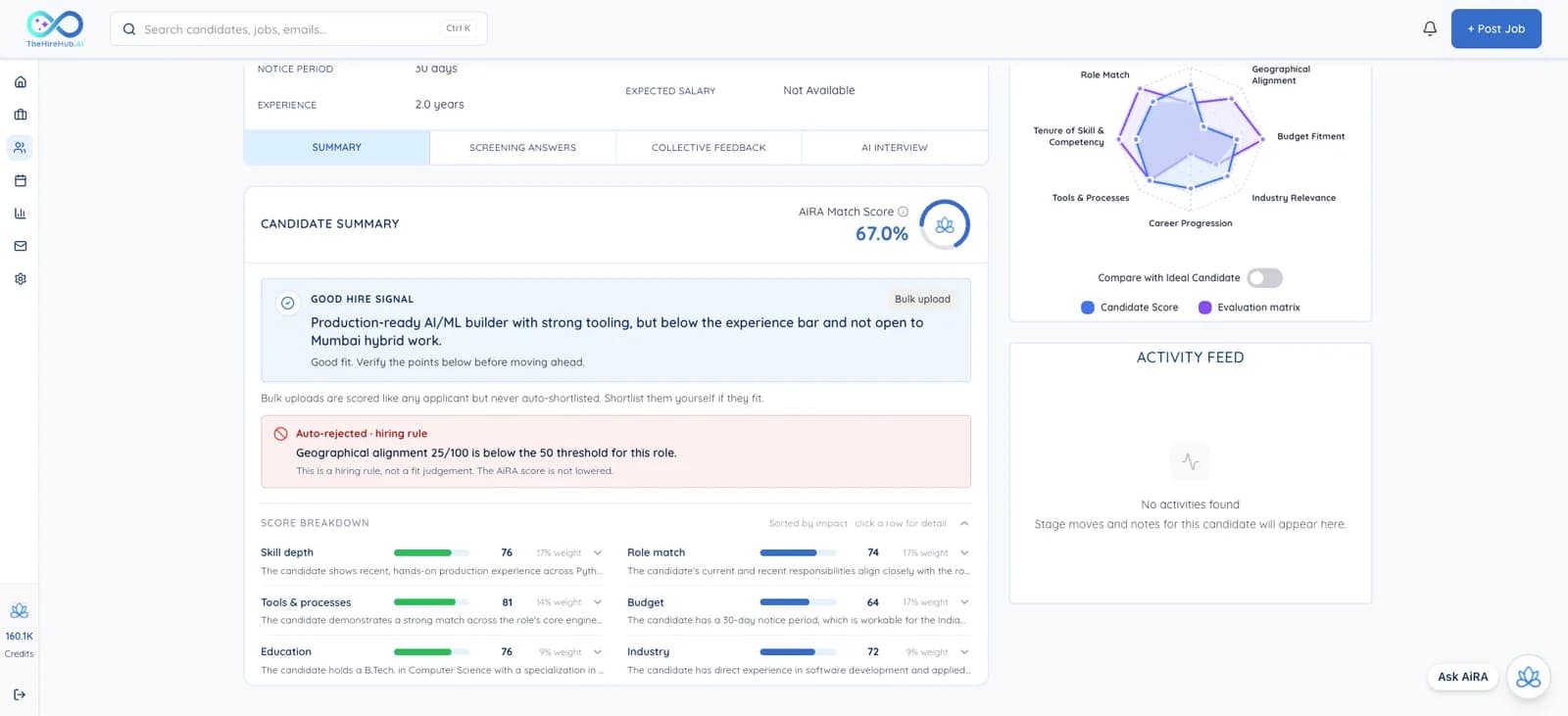Click the "2.0 years" experience value
Viewport: 1568px width, 716px height.
click(x=440, y=105)
